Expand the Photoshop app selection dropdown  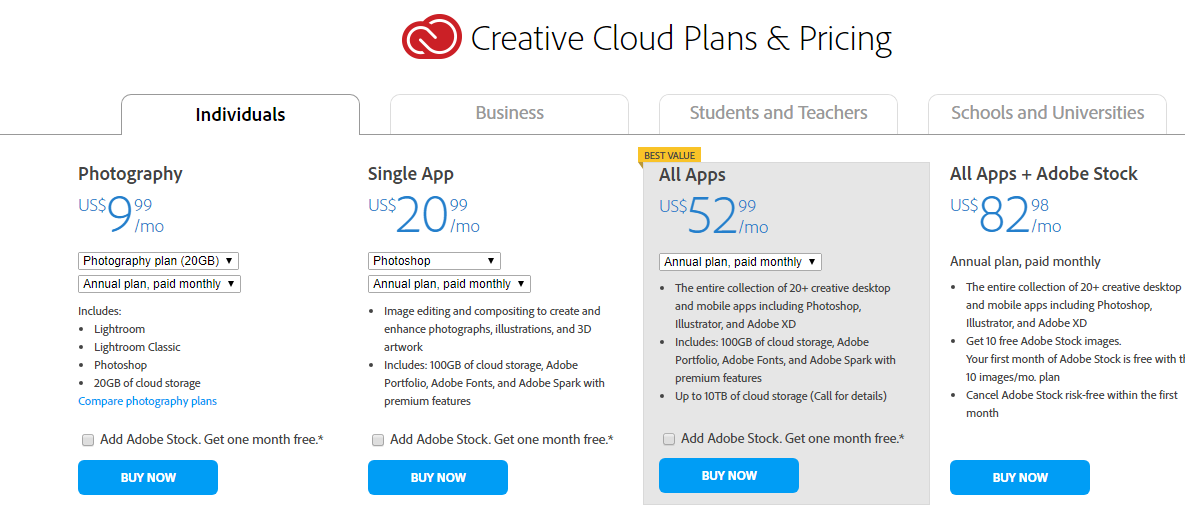click(x=434, y=261)
